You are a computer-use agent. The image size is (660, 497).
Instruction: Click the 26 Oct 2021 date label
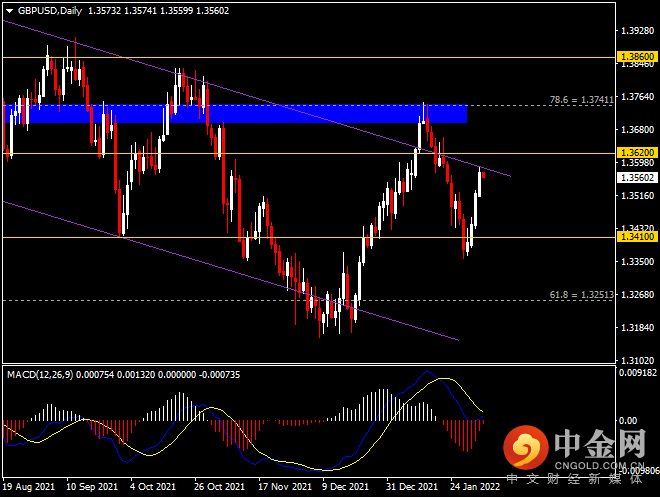(x=219, y=487)
